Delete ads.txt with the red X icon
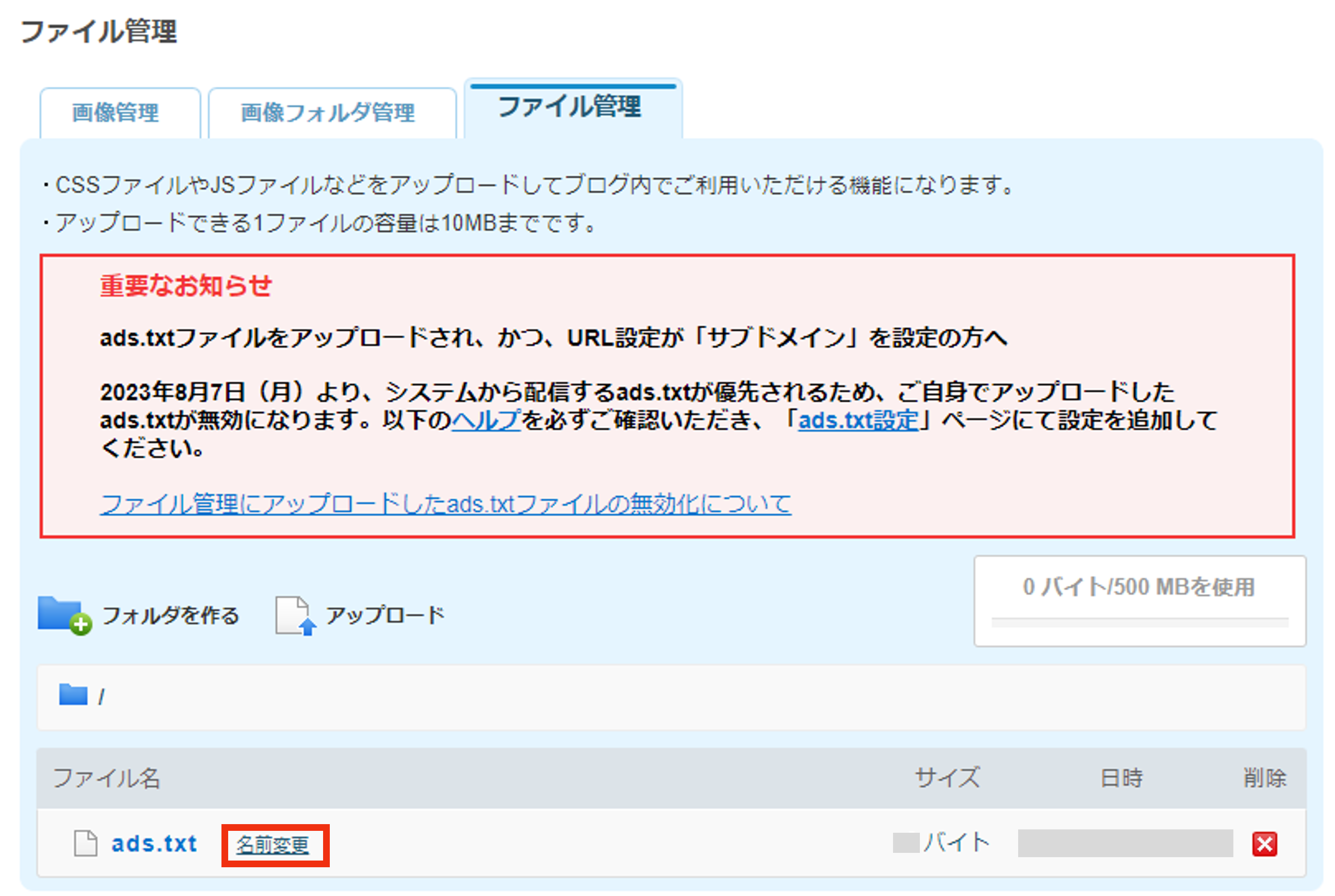1335x896 pixels. (1264, 843)
